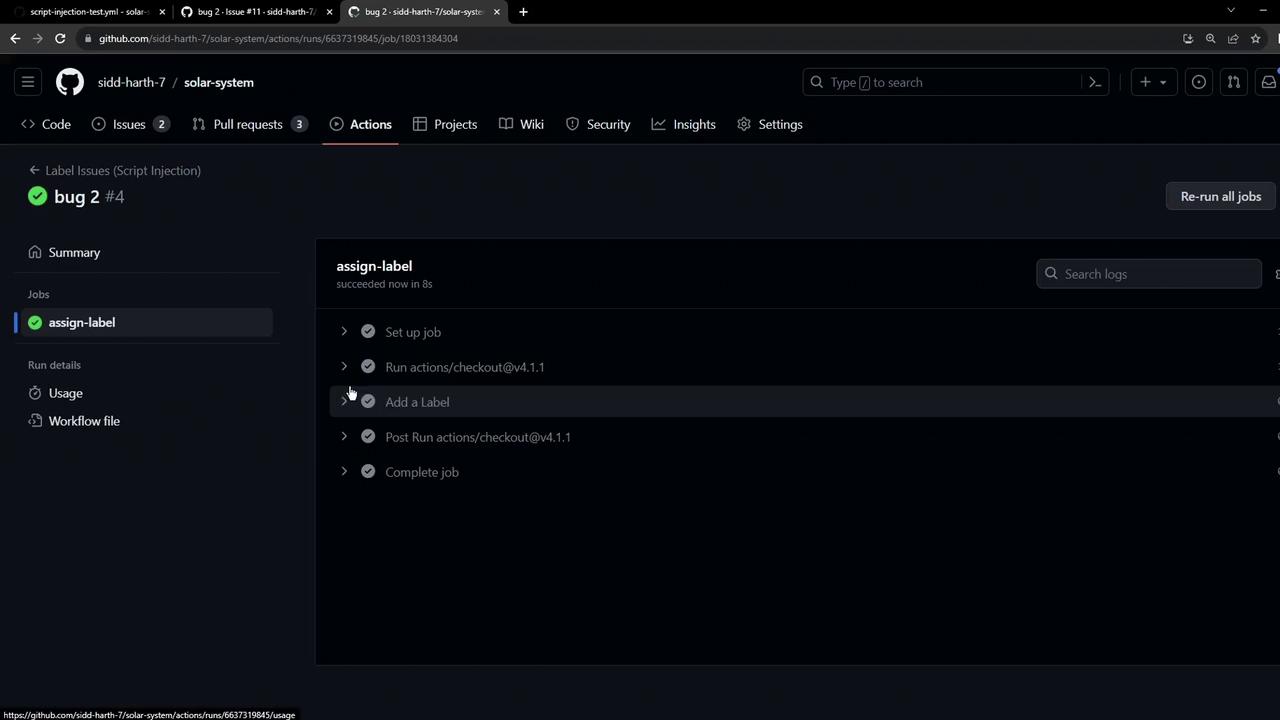Reload the page with browser refresh icon
This screenshot has height=720, width=1280.
(x=60, y=38)
